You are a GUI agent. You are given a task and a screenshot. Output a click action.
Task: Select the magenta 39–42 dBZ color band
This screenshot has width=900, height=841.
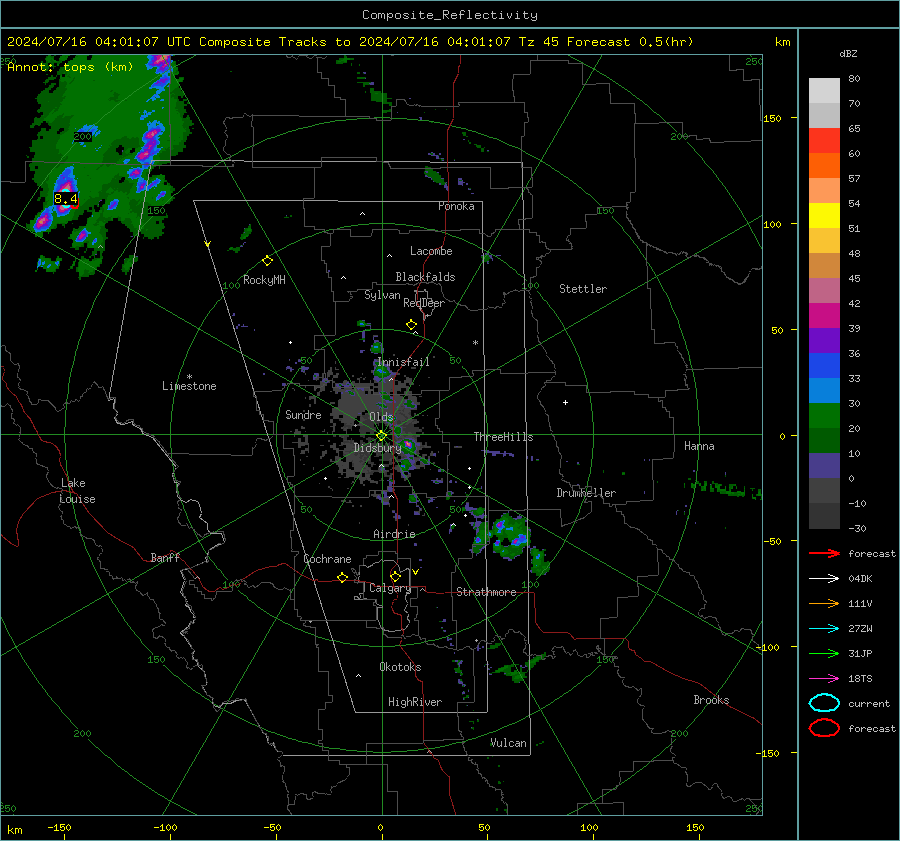click(824, 316)
